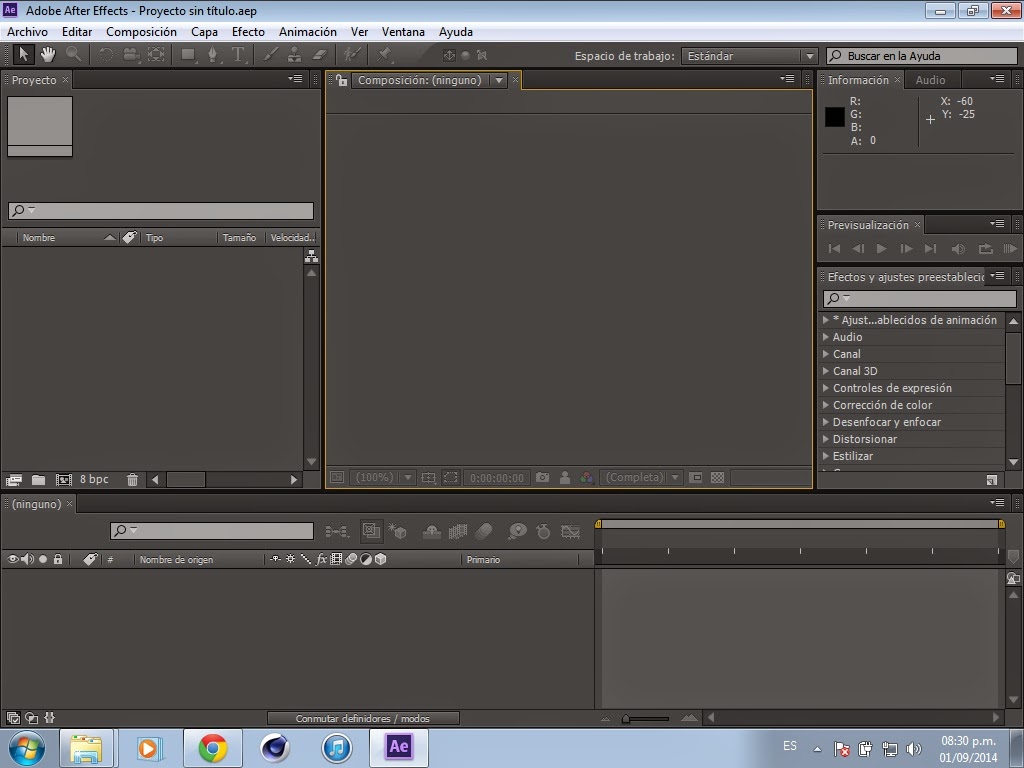Open the project flowchart view icon
The width and height of the screenshot is (1024, 768).
(312, 256)
